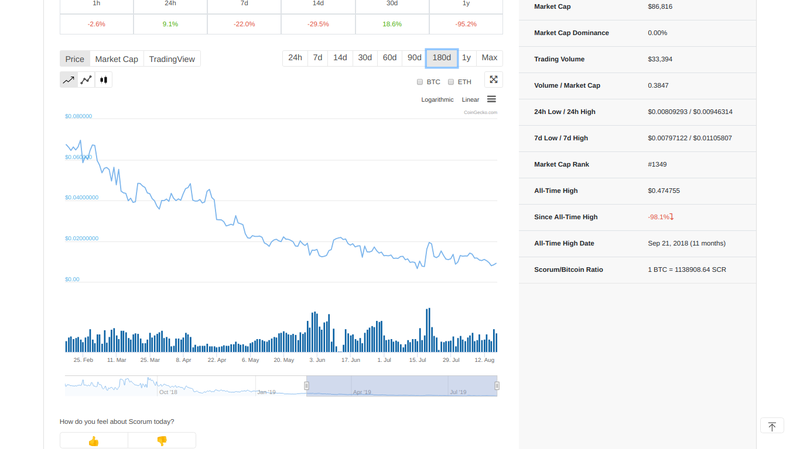Viewport: 800px width, 449px height.
Task: Click the -29.5% 14d change cell
Action: [318, 24]
